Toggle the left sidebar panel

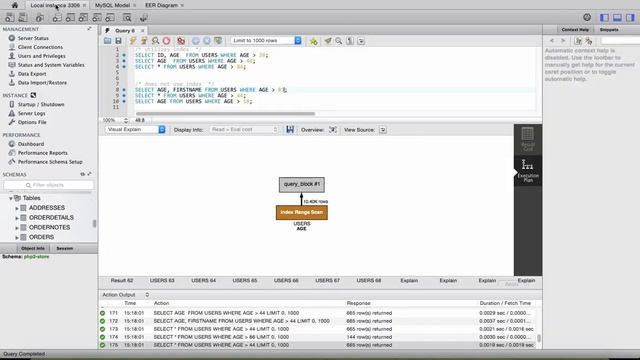tap(604, 18)
